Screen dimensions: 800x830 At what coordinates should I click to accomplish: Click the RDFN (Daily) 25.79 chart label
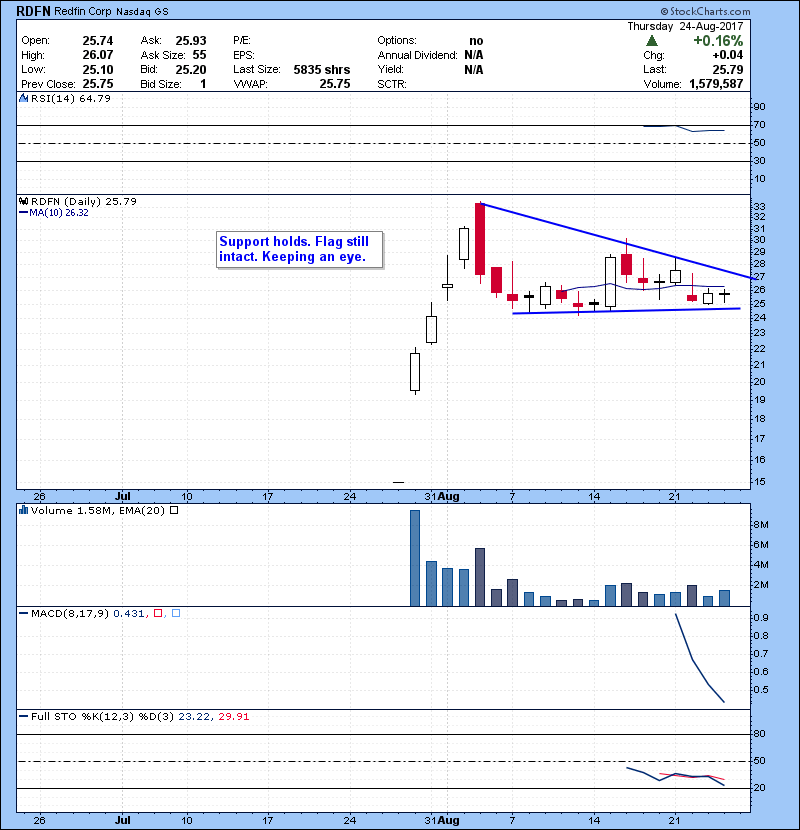click(84, 201)
